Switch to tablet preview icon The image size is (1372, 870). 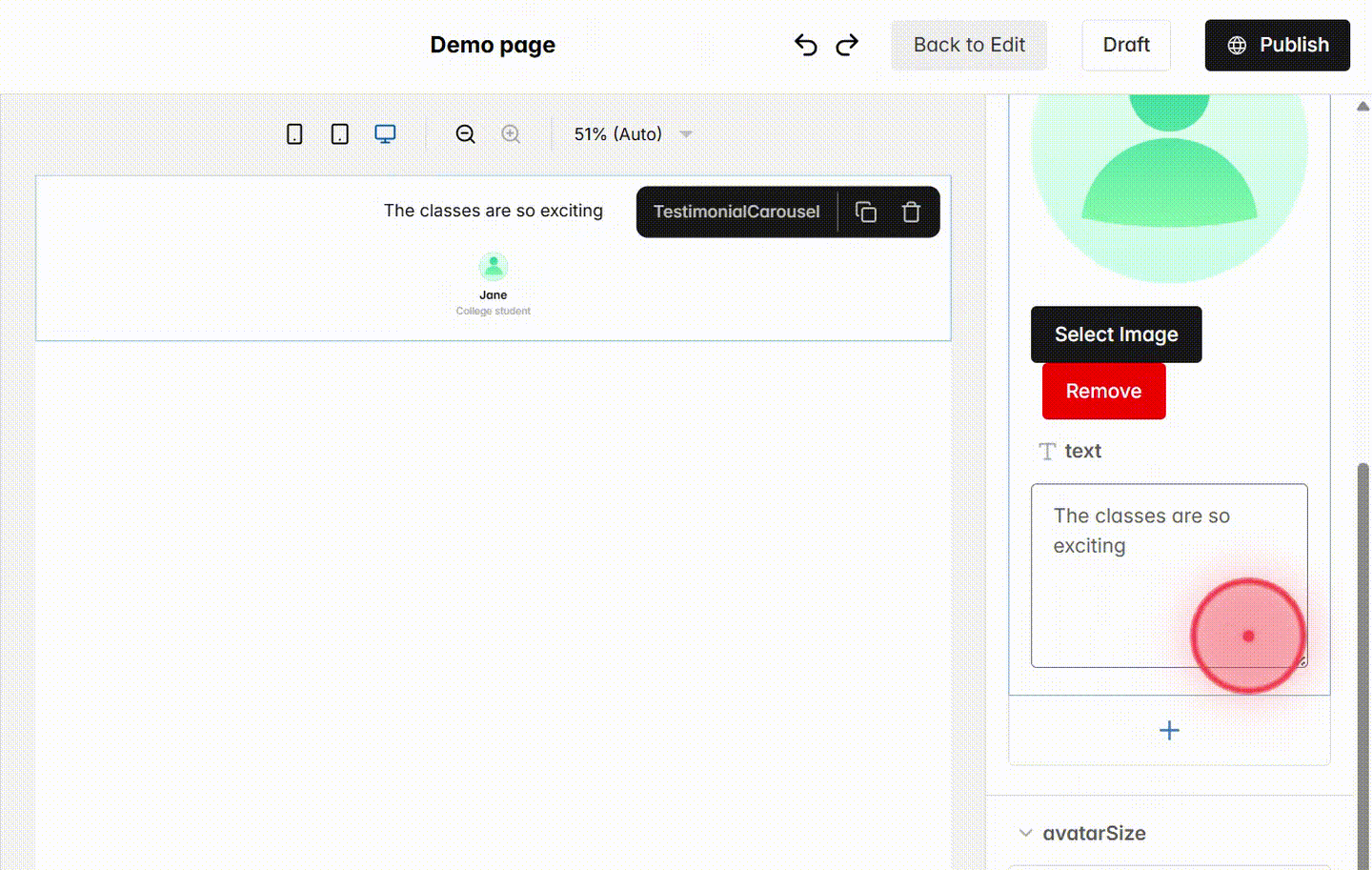click(x=338, y=133)
